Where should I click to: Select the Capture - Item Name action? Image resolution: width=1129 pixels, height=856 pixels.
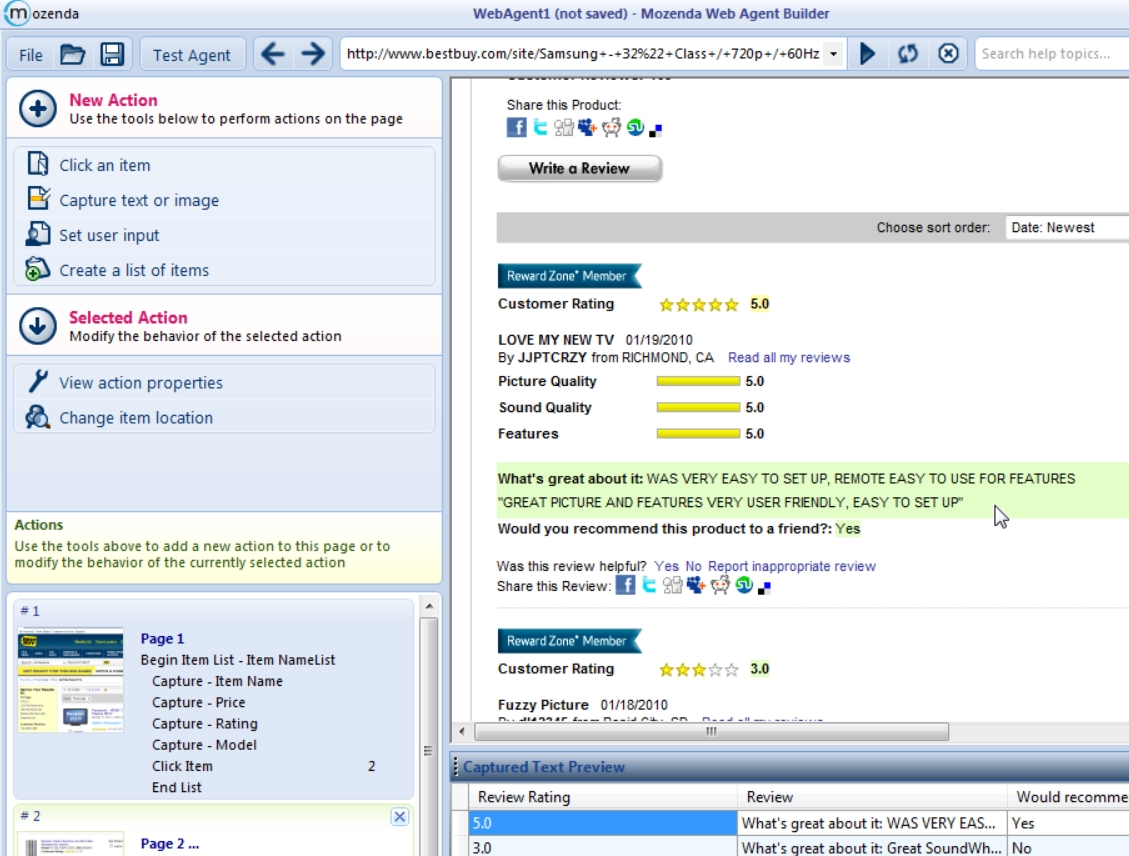tap(217, 681)
